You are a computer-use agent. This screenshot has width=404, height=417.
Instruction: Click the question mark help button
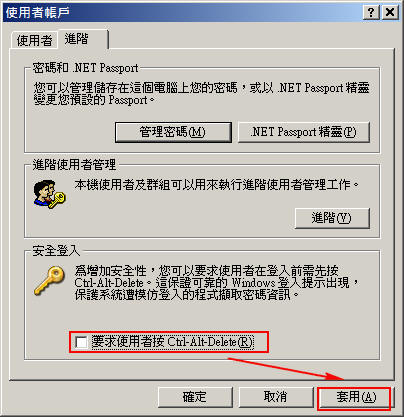(x=371, y=13)
